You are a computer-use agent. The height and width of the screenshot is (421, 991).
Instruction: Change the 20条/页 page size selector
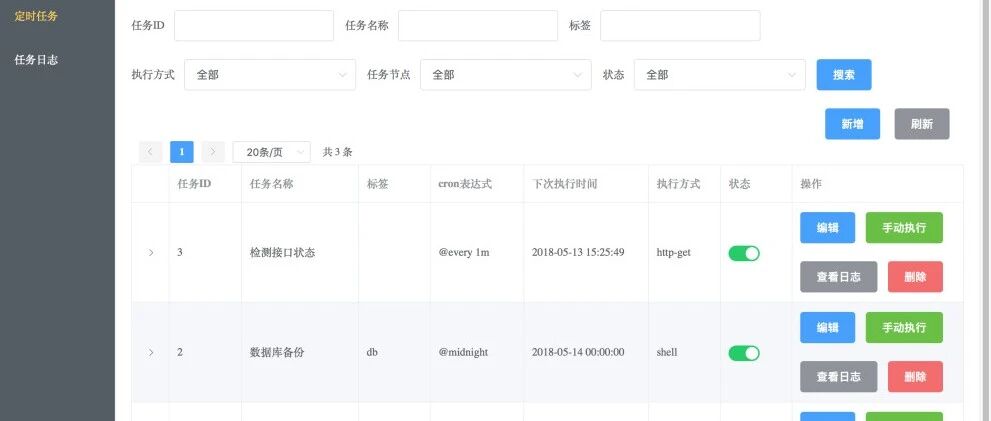click(x=272, y=152)
